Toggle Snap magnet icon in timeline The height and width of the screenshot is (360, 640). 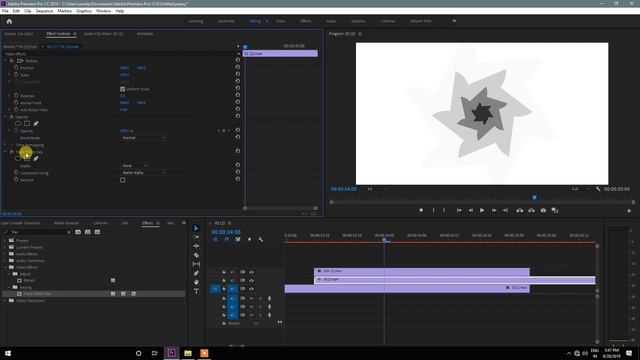[227, 239]
